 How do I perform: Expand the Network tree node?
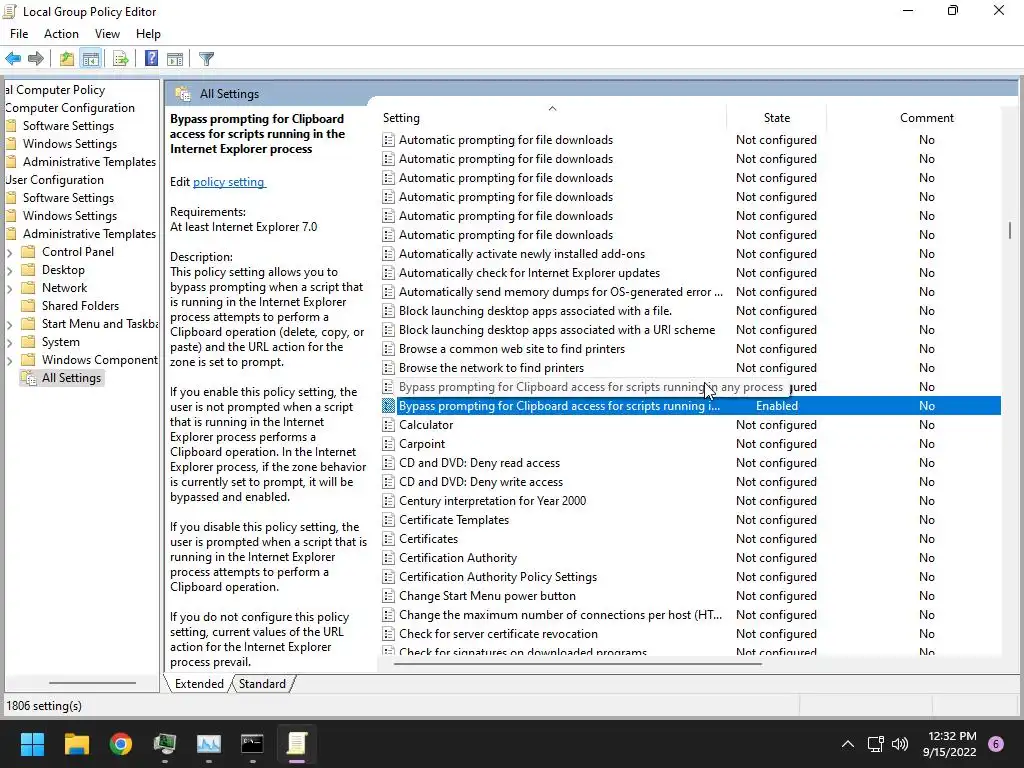pyautogui.click(x=9, y=289)
